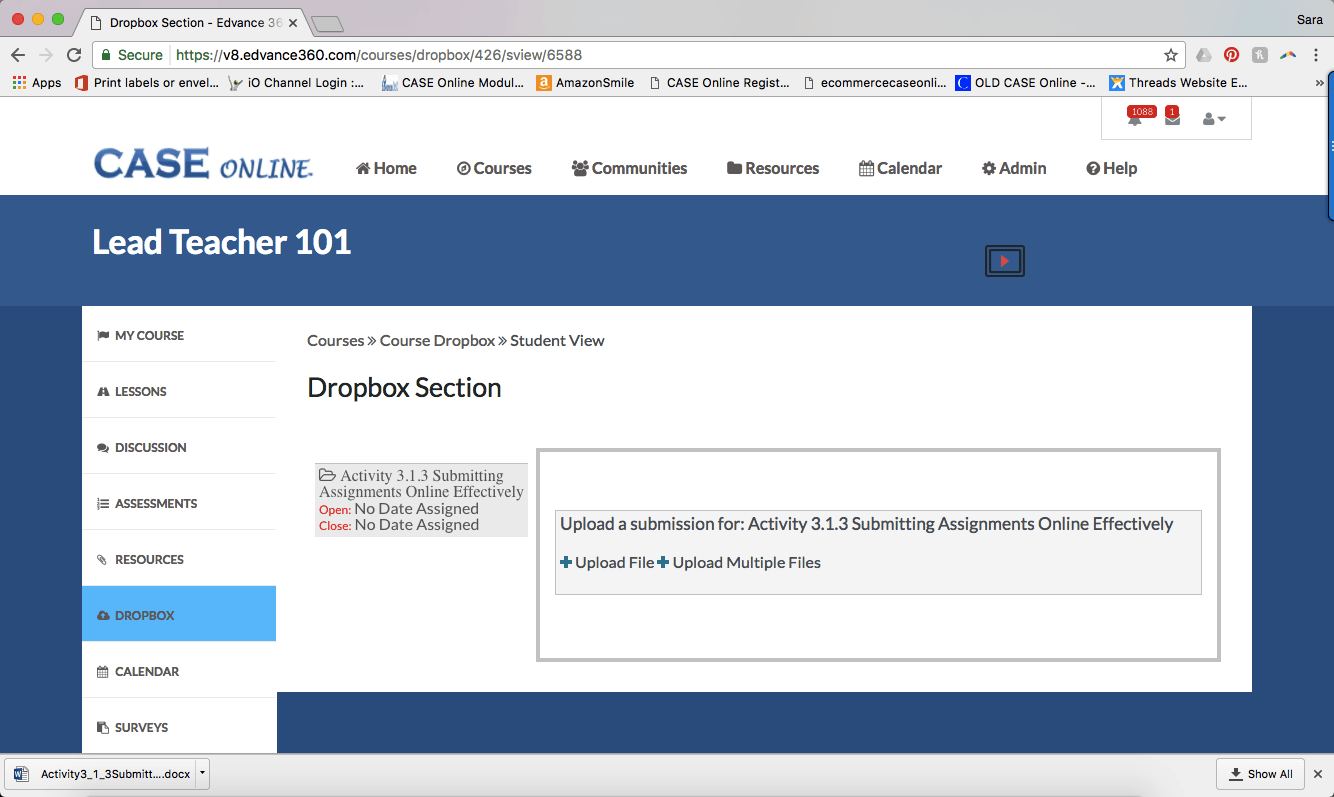Open the Courses menu
The width and height of the screenshot is (1334, 797).
tap(494, 168)
